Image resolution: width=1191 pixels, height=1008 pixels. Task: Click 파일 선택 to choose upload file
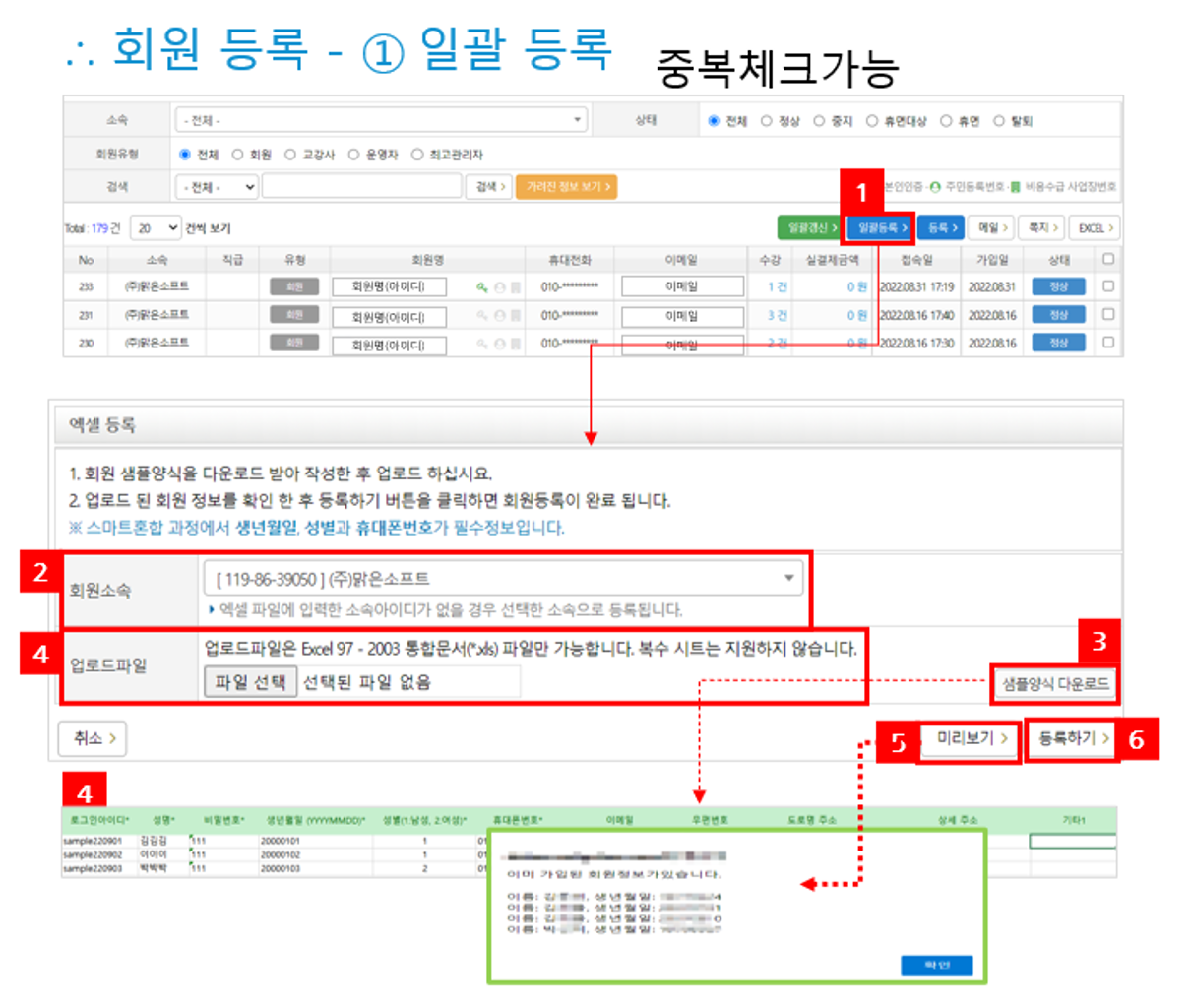pos(250,682)
